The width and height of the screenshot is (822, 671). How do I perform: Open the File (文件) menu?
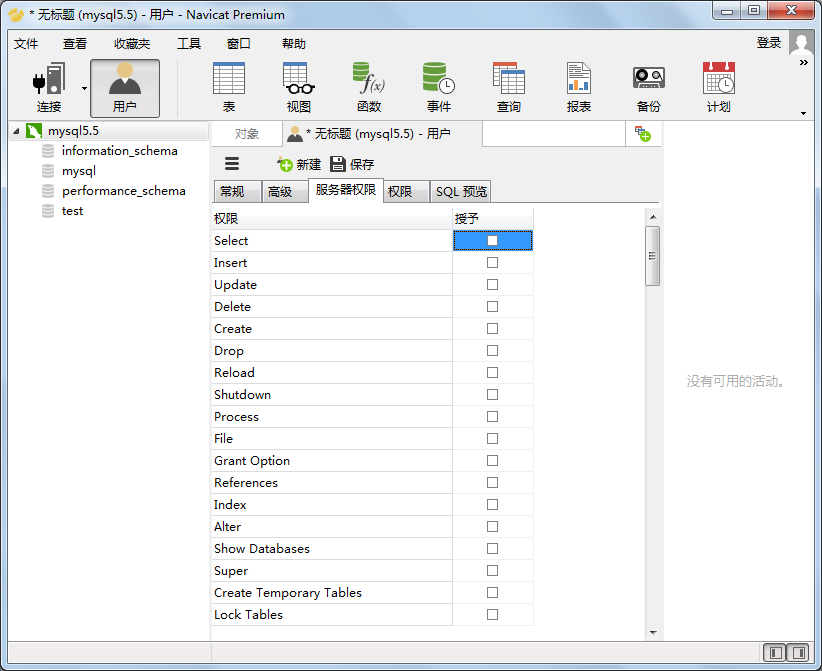(x=26, y=44)
